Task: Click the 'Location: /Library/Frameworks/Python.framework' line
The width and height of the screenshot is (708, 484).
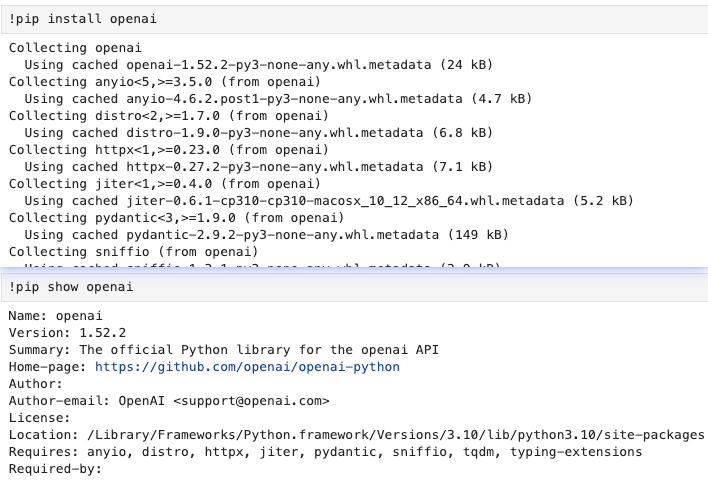Action: pyautogui.click(x=356, y=435)
